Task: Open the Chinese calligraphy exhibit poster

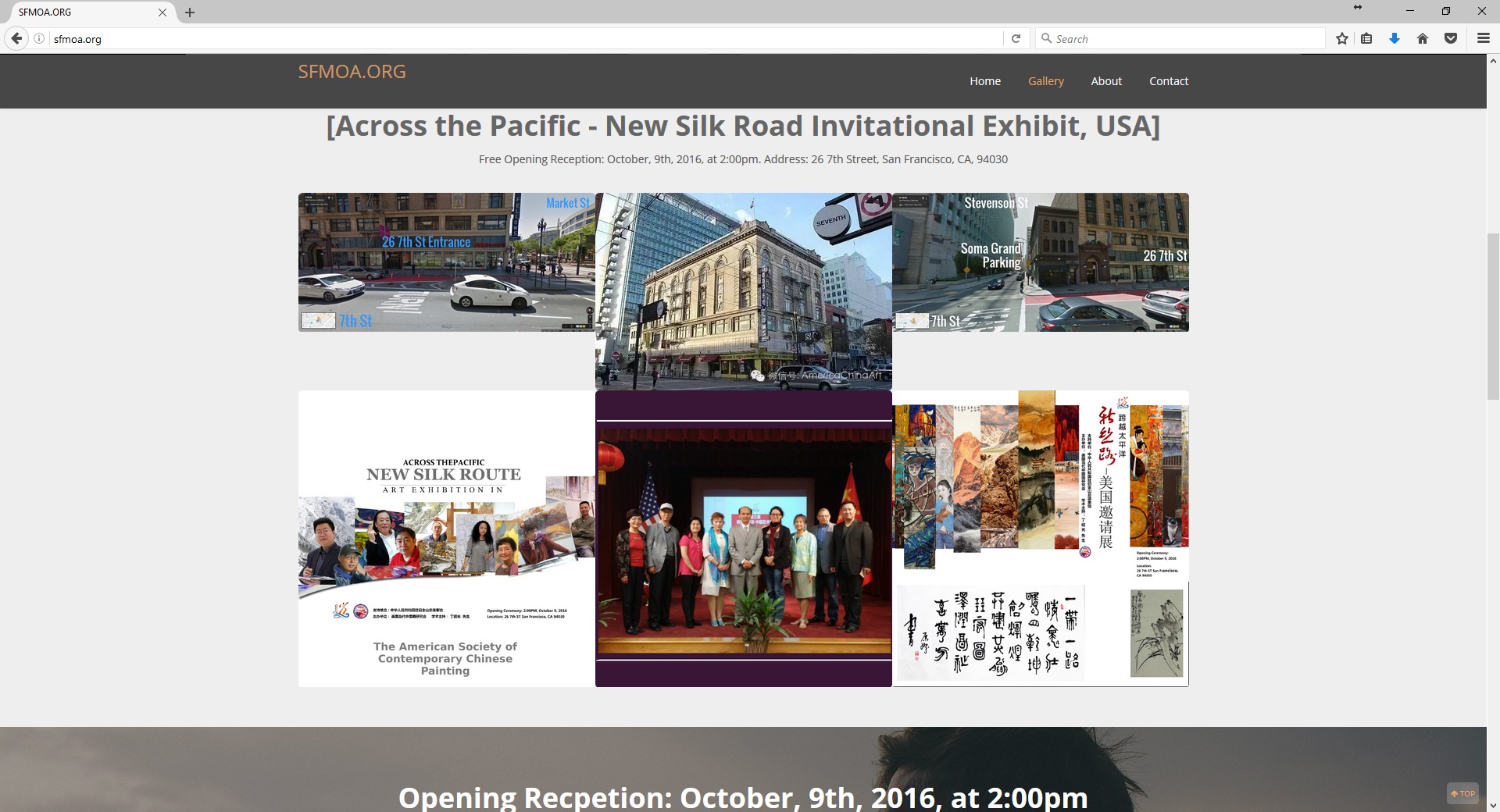Action: pyautogui.click(x=1041, y=539)
